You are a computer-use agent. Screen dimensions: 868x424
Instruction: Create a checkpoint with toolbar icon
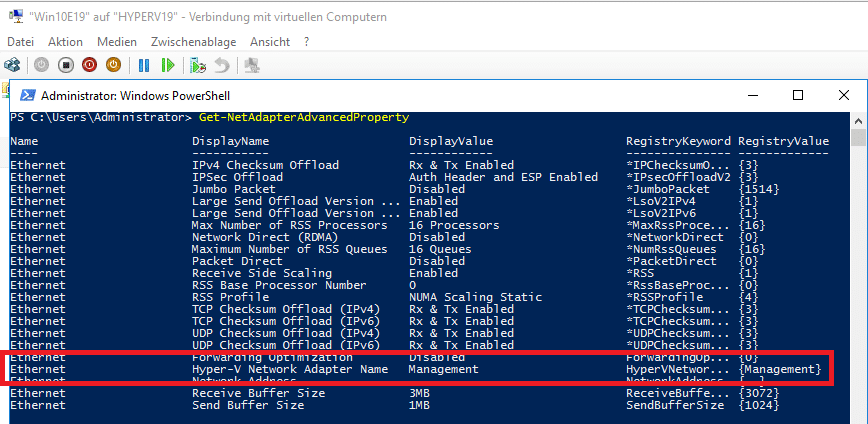[198, 65]
